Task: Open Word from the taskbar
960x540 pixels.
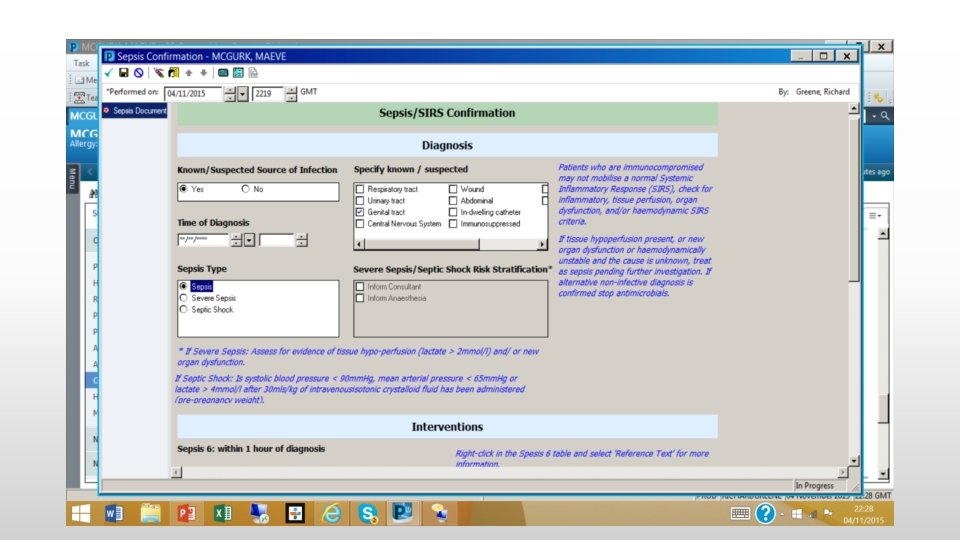Action: click(x=114, y=513)
